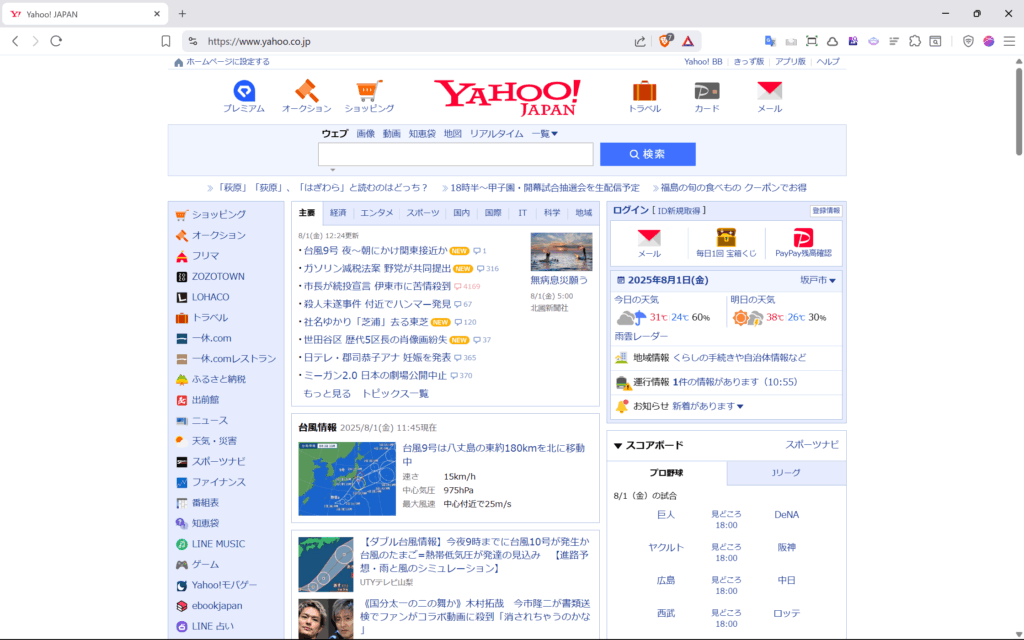Select the エンタメ news tab
1024x640 pixels.
377,213
